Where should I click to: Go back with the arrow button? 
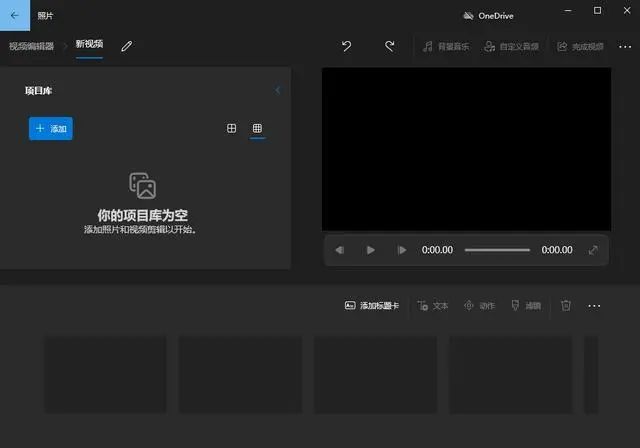15,16
